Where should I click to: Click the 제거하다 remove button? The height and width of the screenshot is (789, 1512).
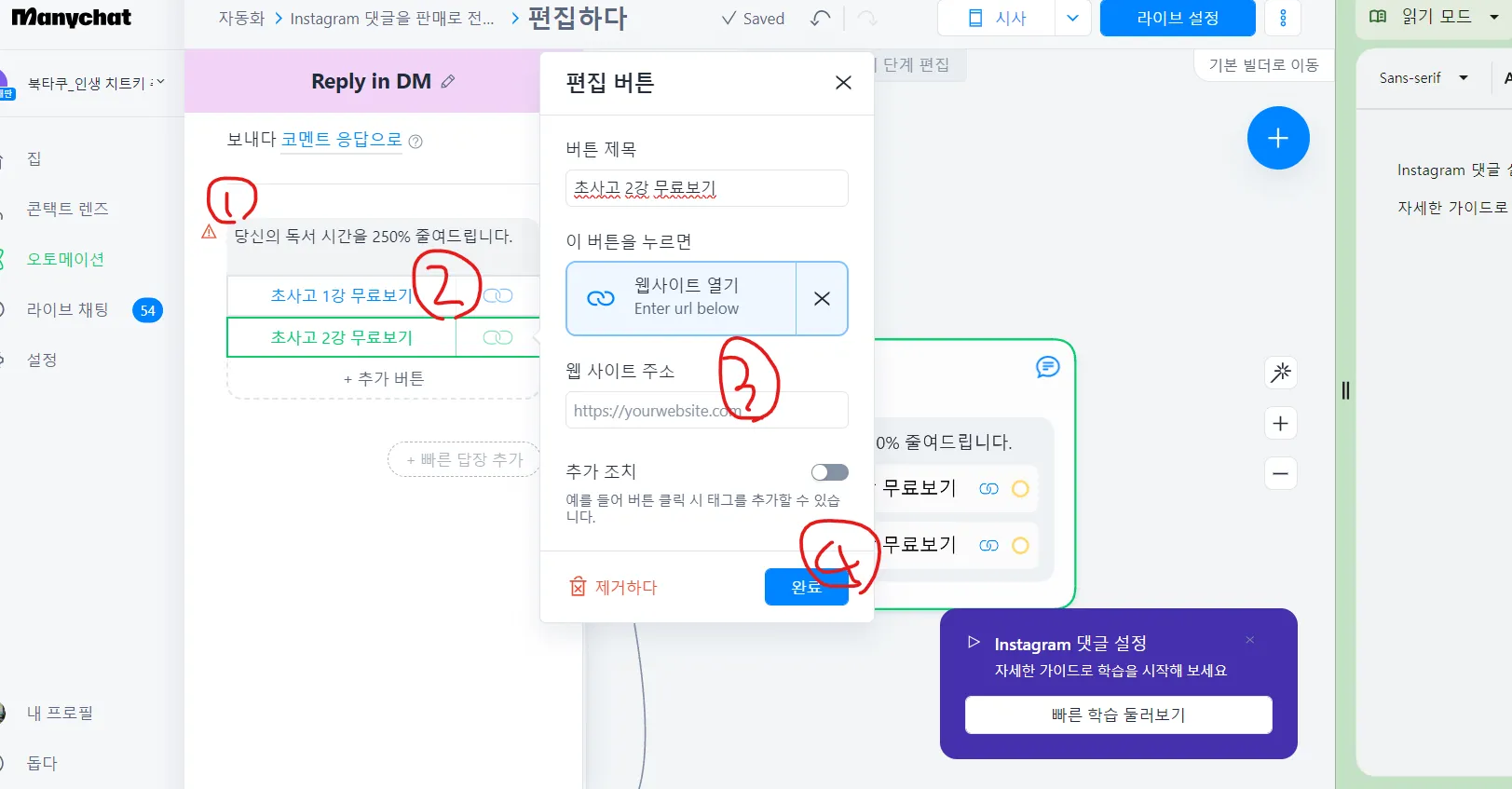(x=613, y=587)
